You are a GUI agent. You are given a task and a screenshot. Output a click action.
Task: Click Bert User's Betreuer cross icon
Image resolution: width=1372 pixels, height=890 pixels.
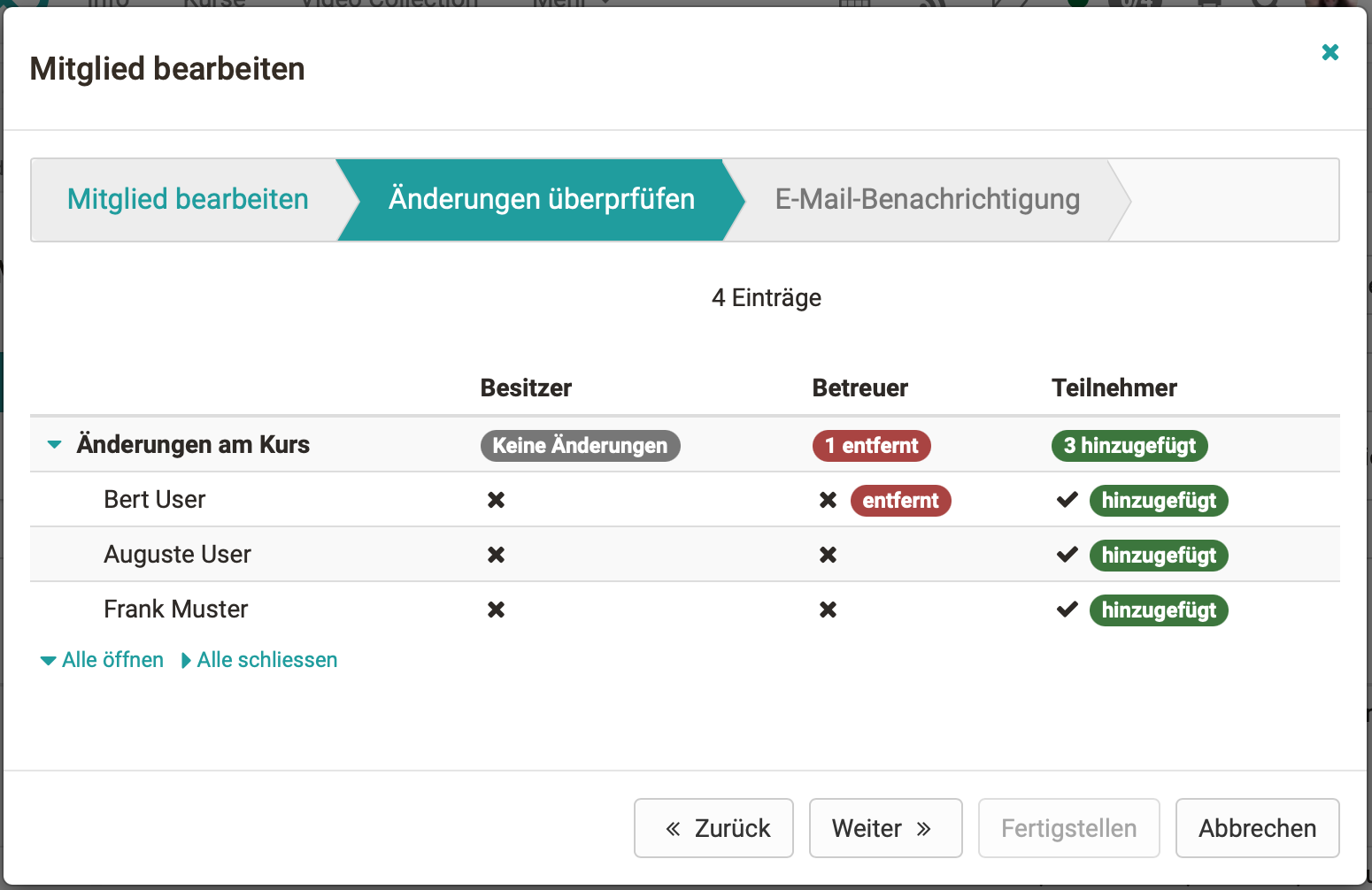828,500
